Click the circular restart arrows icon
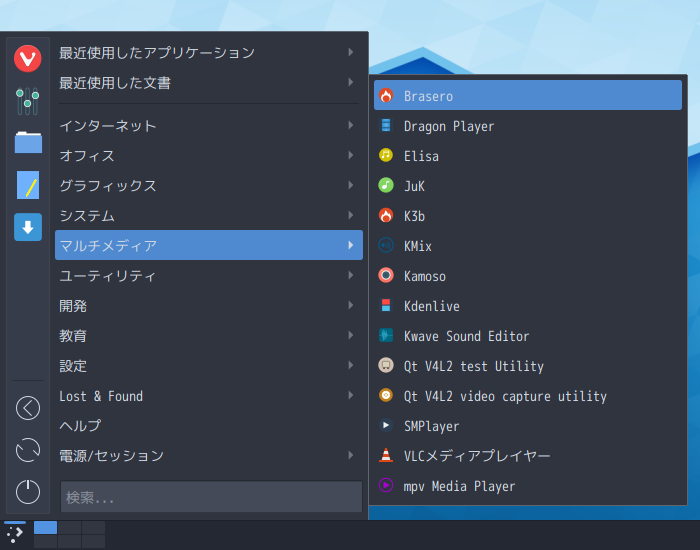700x550 pixels. click(28, 450)
